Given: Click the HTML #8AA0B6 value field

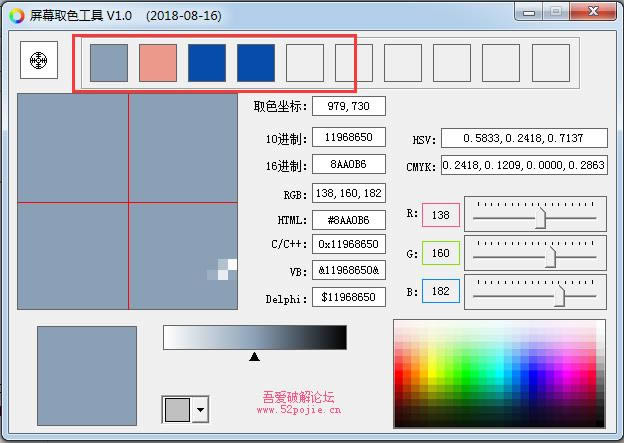Looking at the screenshot, I should tap(348, 220).
